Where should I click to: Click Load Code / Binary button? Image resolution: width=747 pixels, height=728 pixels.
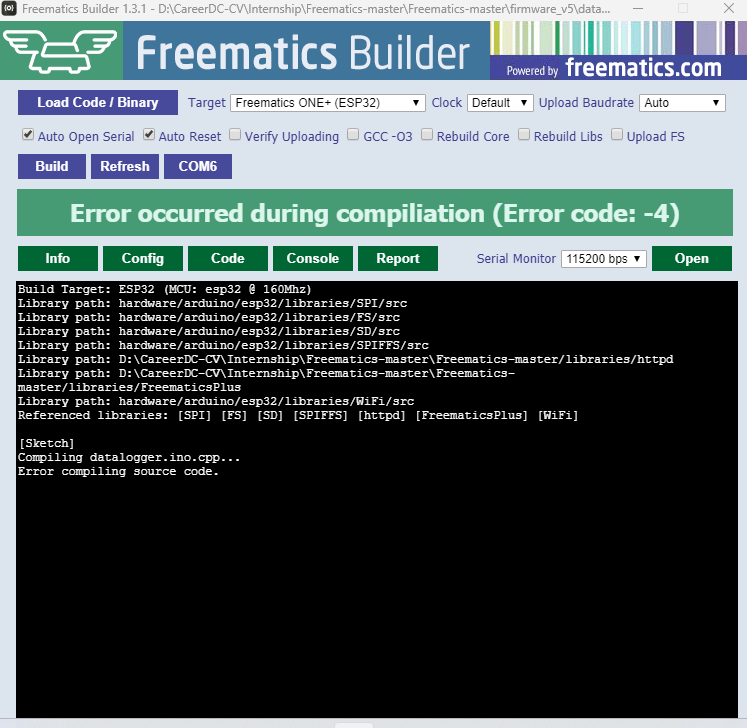click(x=98, y=102)
